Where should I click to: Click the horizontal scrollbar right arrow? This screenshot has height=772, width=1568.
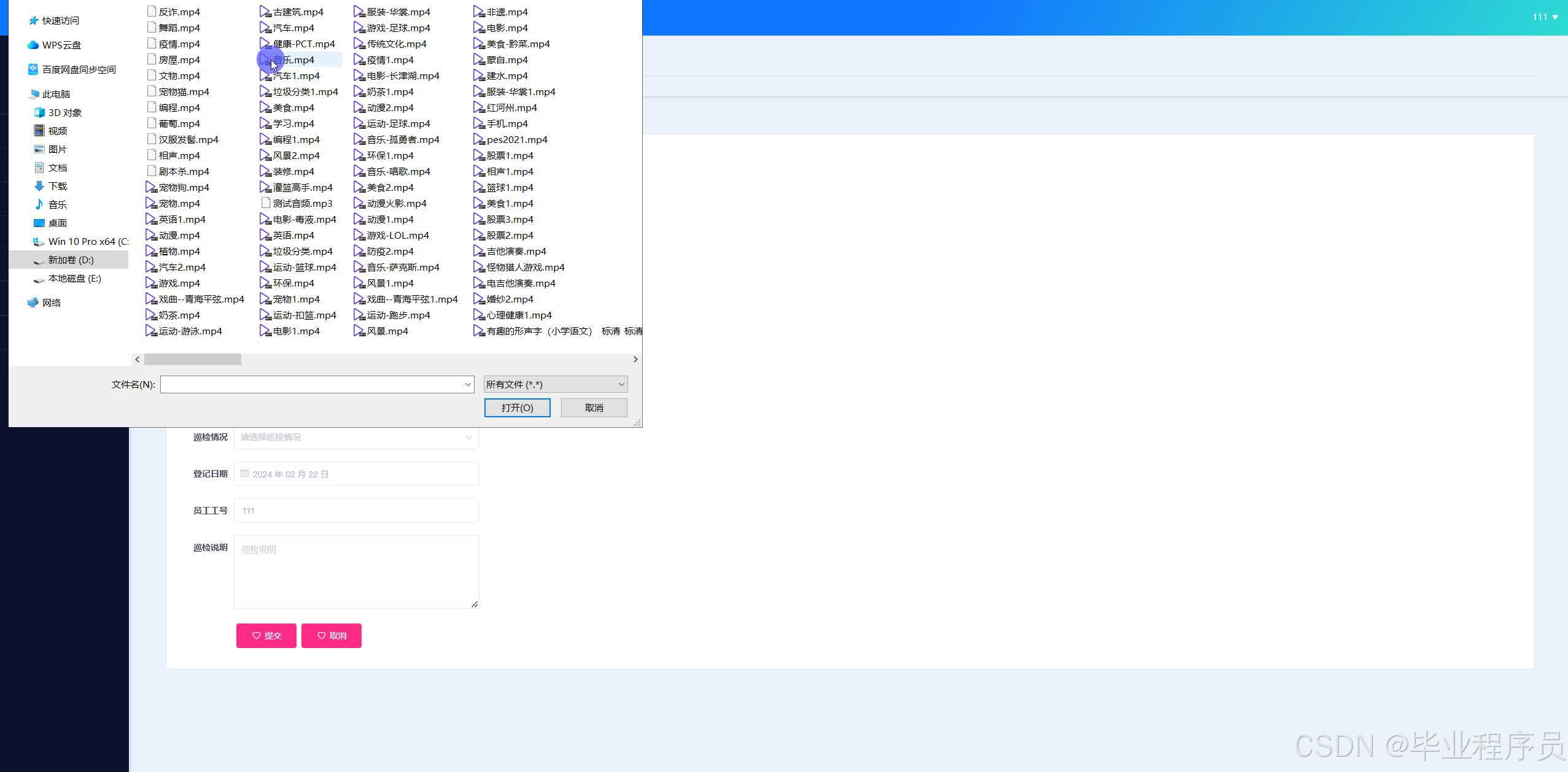(x=635, y=359)
